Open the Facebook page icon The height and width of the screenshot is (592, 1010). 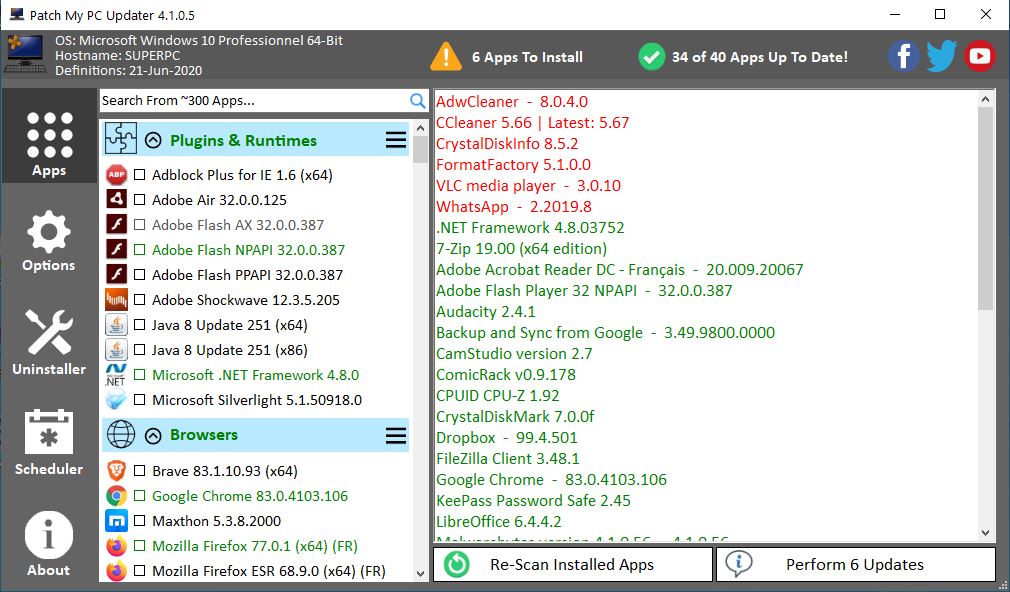(x=904, y=57)
